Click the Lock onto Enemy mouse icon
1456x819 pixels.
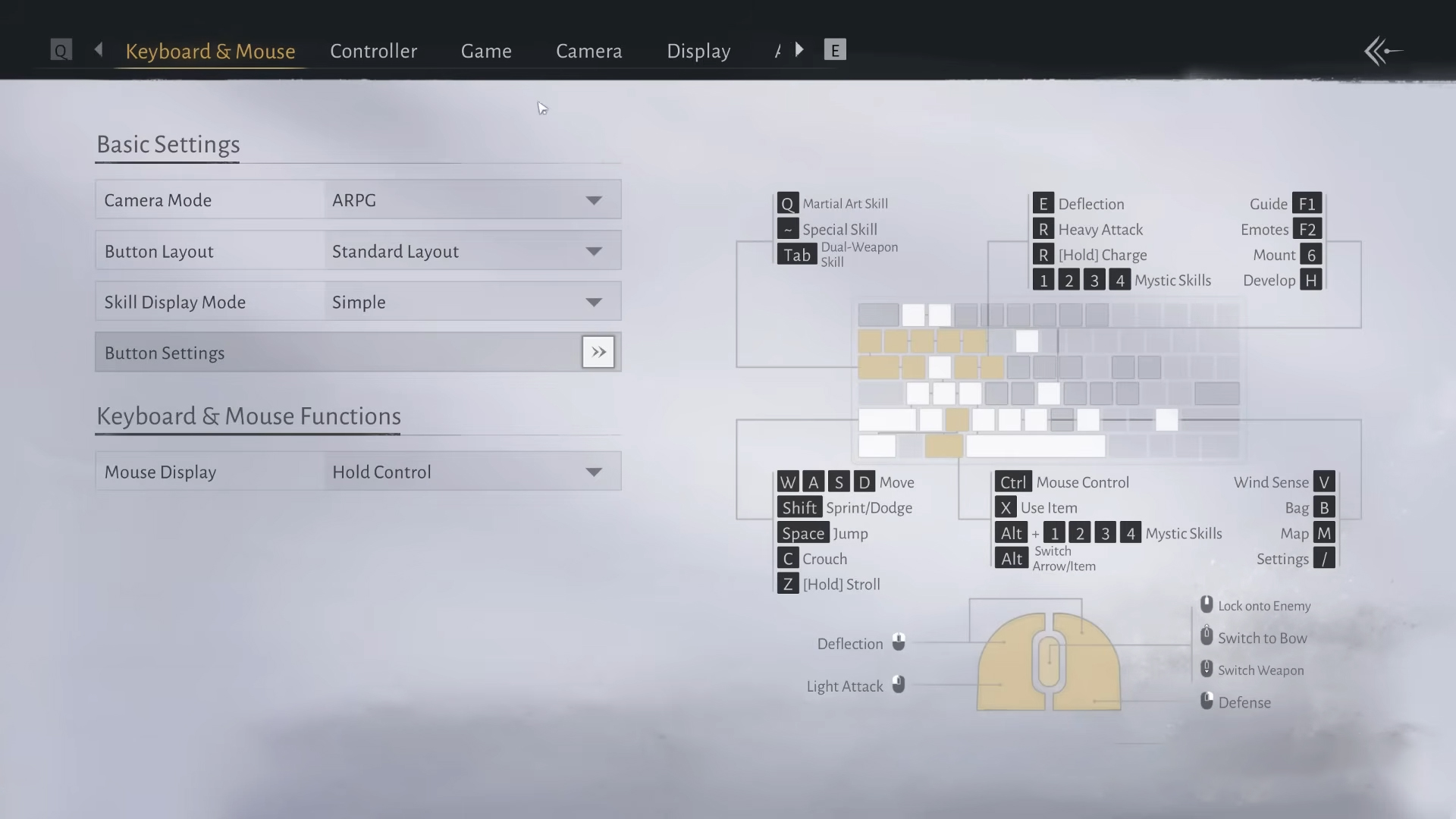point(1207,605)
